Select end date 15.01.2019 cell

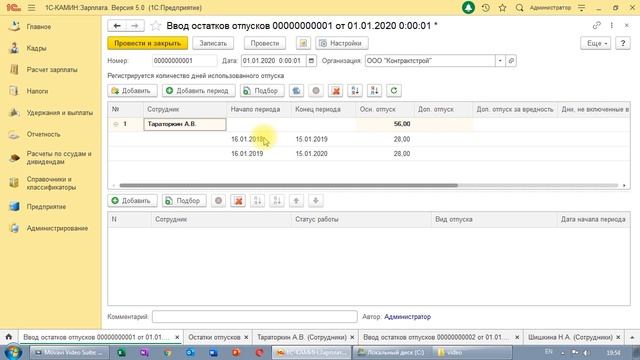pos(323,139)
